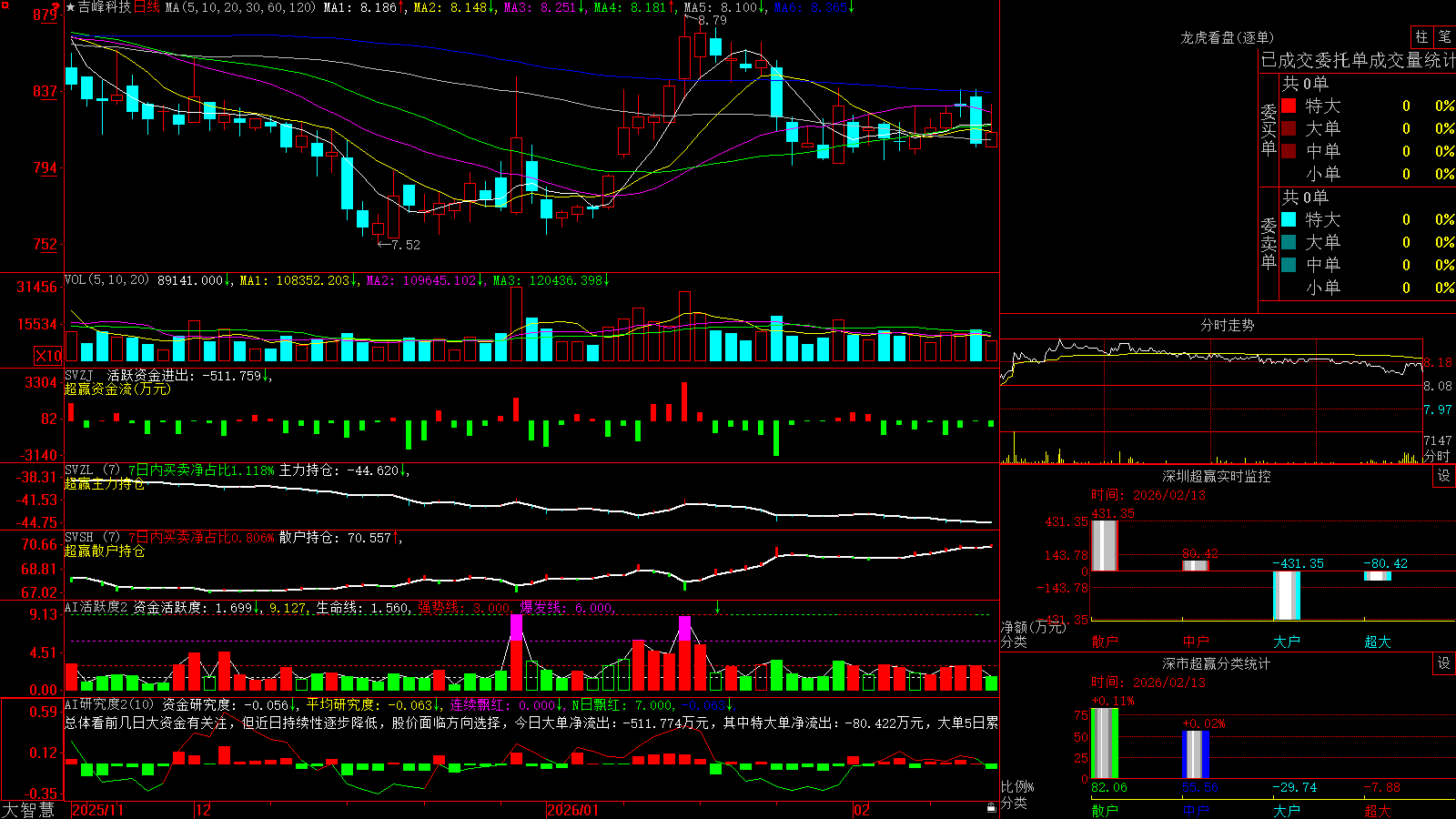Image resolution: width=1456 pixels, height=819 pixels.
Task: Click the 879 price axis label
Action: [x=45, y=15]
